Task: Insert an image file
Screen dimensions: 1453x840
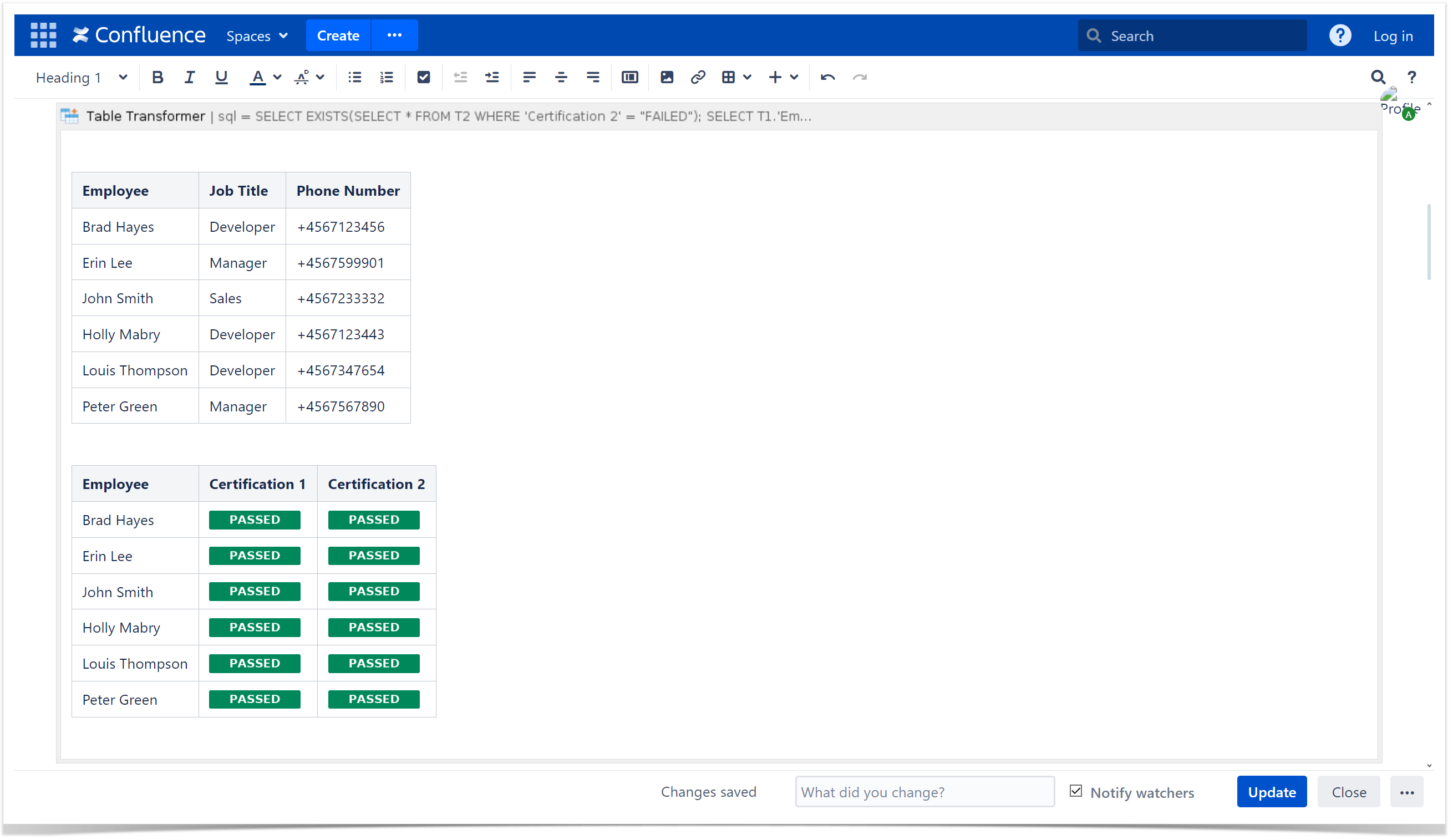Action: pos(667,77)
